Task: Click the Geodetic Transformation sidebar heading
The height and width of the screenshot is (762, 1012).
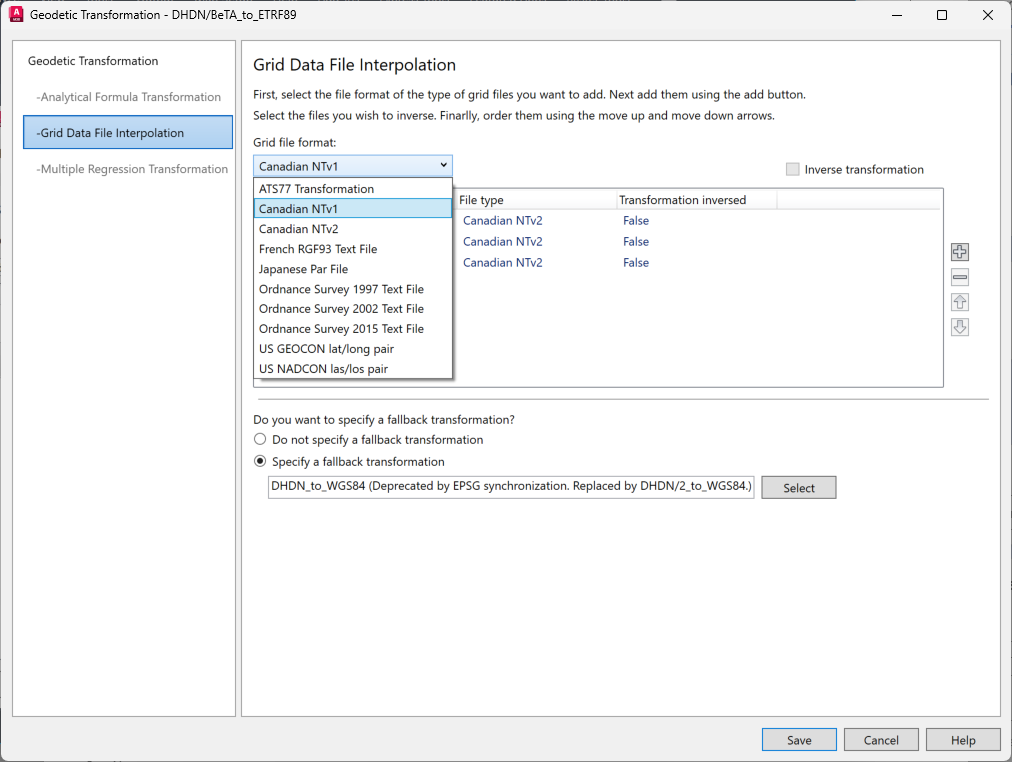Action: 93,61
